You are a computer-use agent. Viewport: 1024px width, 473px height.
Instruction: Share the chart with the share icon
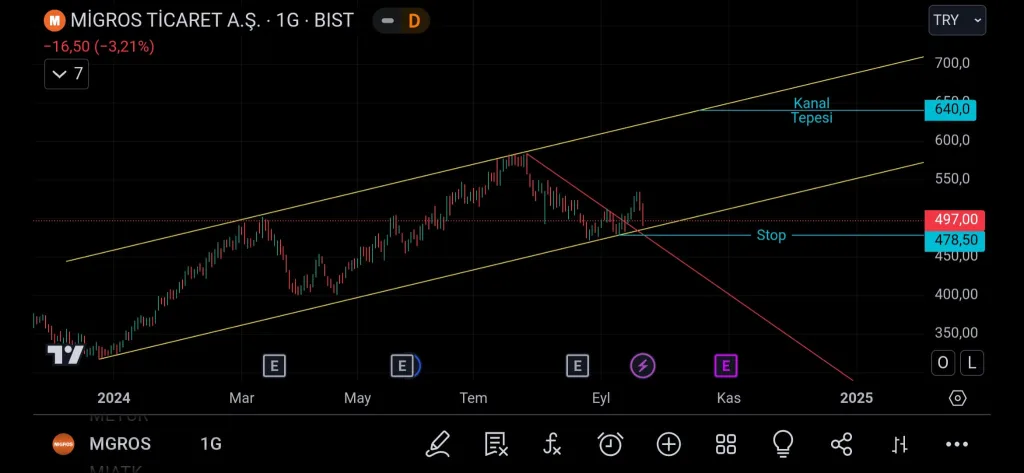[x=841, y=444]
